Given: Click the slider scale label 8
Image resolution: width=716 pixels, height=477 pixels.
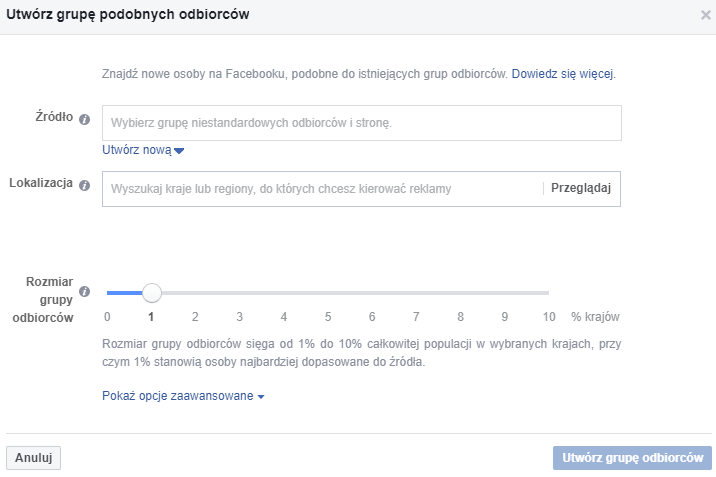Looking at the screenshot, I should pyautogui.click(x=460, y=317).
